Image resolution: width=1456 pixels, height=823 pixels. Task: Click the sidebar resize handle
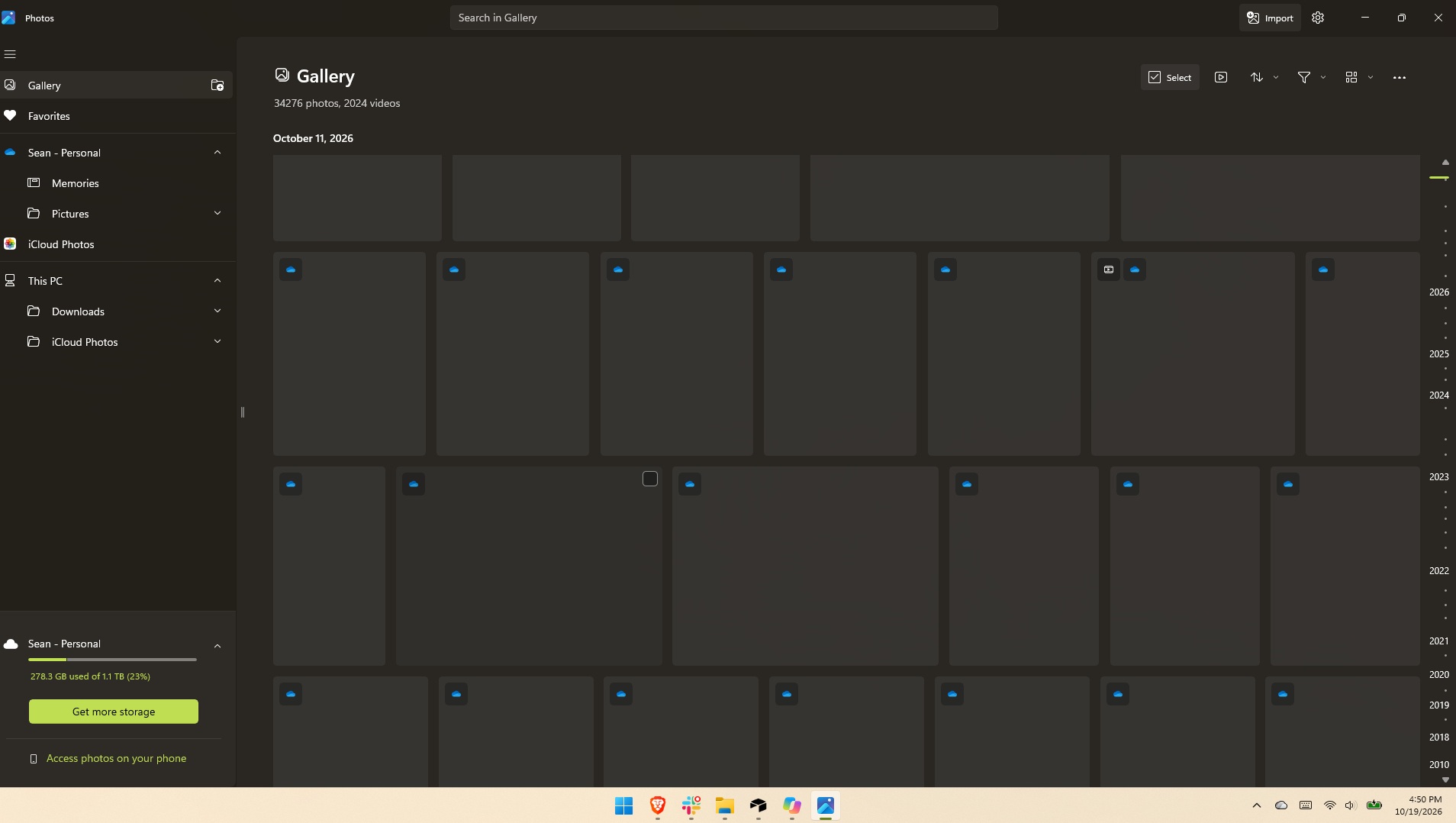click(x=243, y=412)
